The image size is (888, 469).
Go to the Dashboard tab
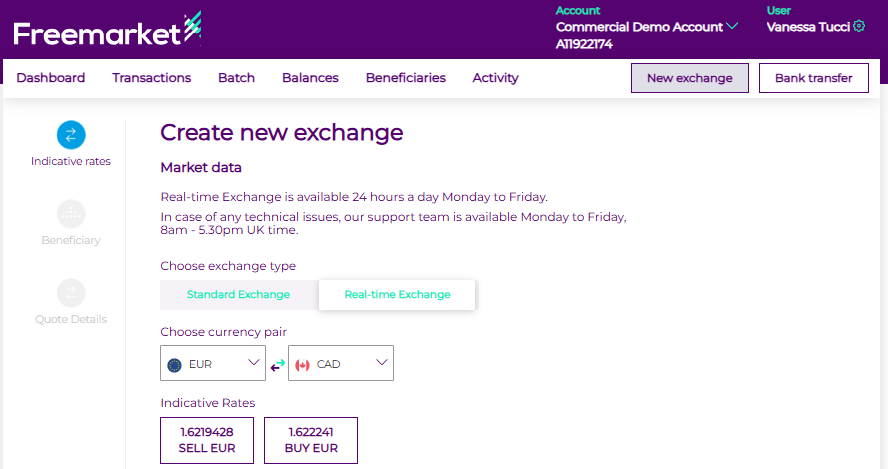[51, 78]
